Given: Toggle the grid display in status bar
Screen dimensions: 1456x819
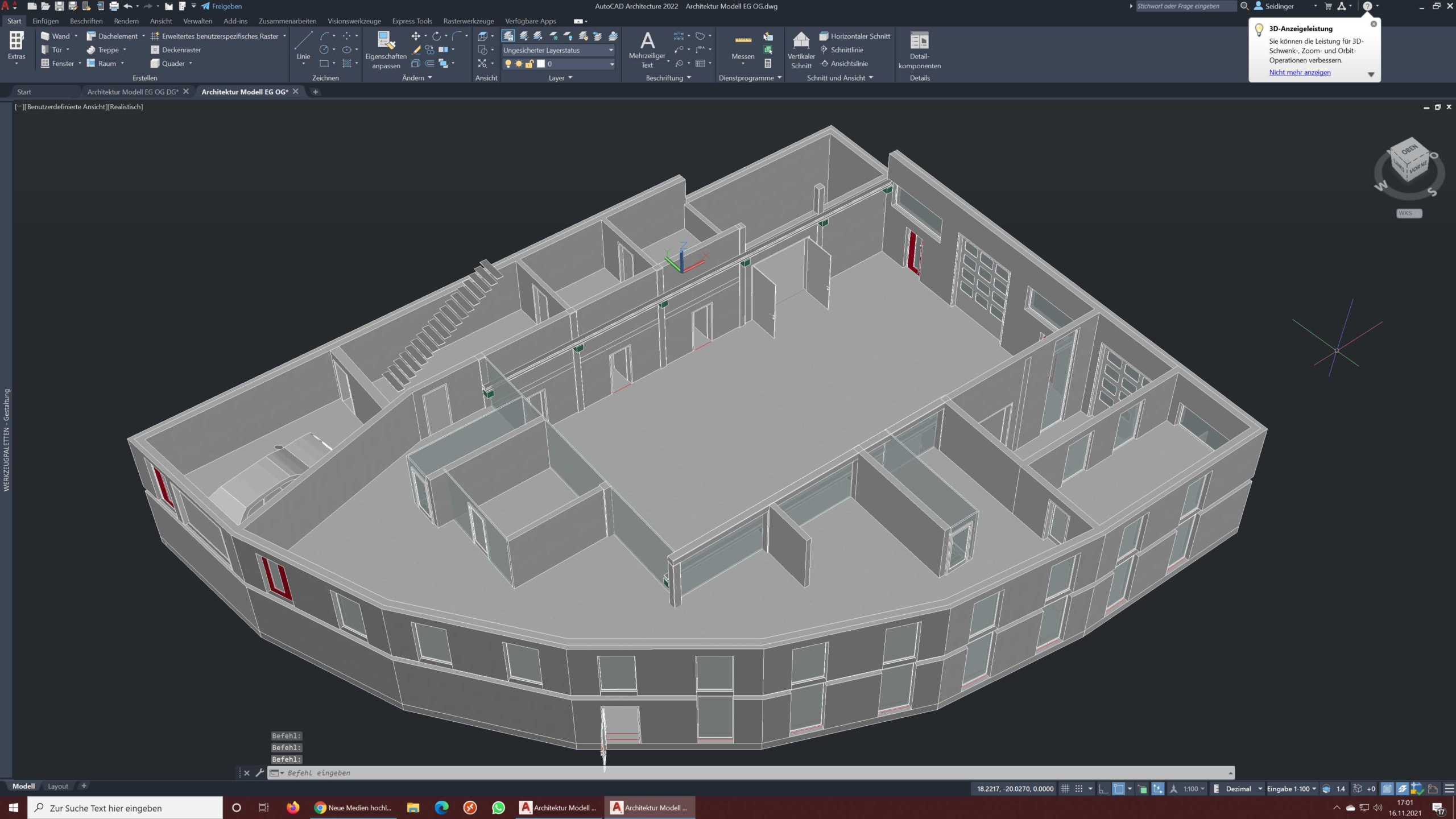Looking at the screenshot, I should 1065,789.
